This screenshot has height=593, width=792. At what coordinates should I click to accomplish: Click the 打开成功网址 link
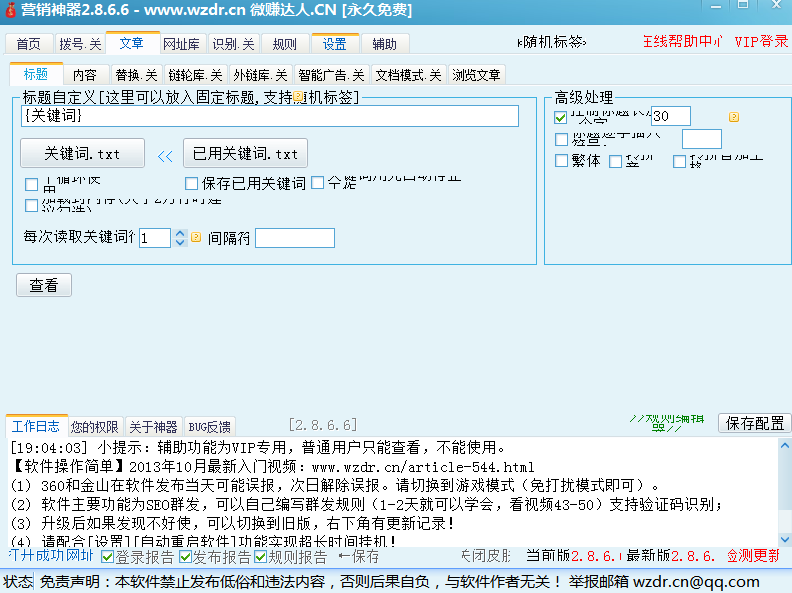(x=52, y=556)
